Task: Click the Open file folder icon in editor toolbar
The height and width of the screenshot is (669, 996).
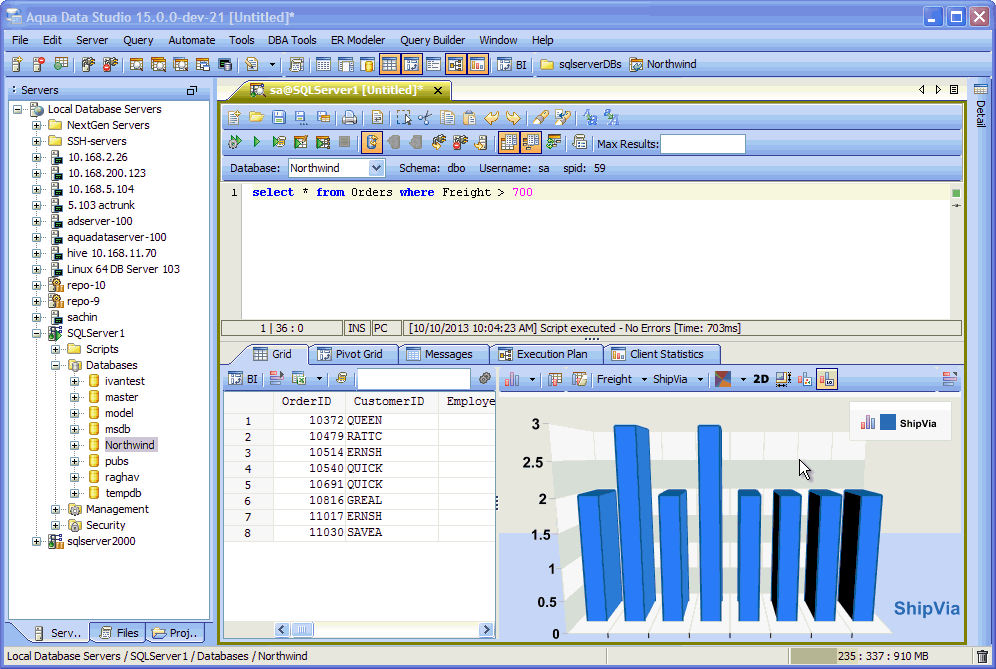Action: coord(257,118)
